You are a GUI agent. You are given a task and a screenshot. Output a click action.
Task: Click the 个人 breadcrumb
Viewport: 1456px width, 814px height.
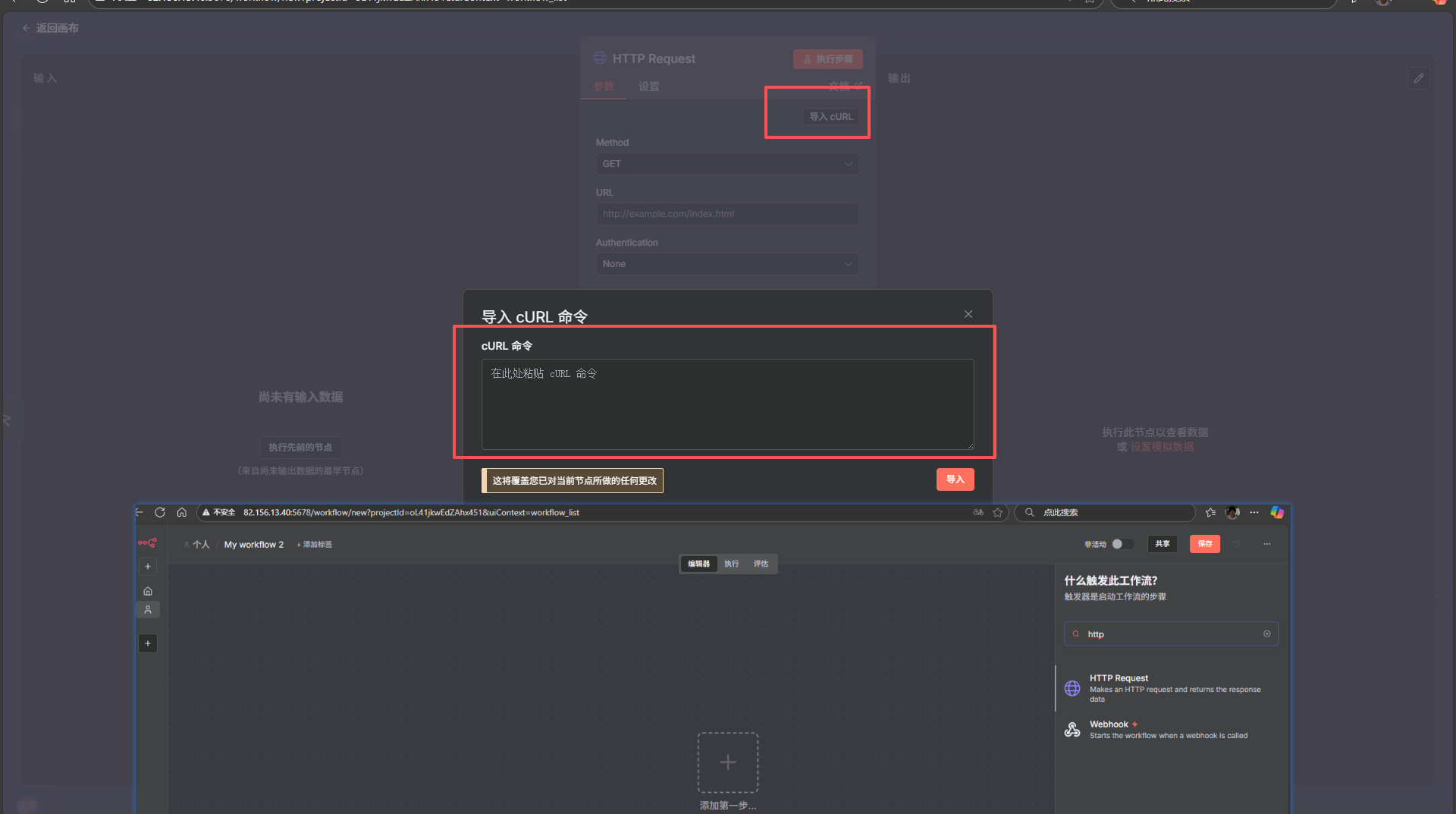click(x=196, y=545)
